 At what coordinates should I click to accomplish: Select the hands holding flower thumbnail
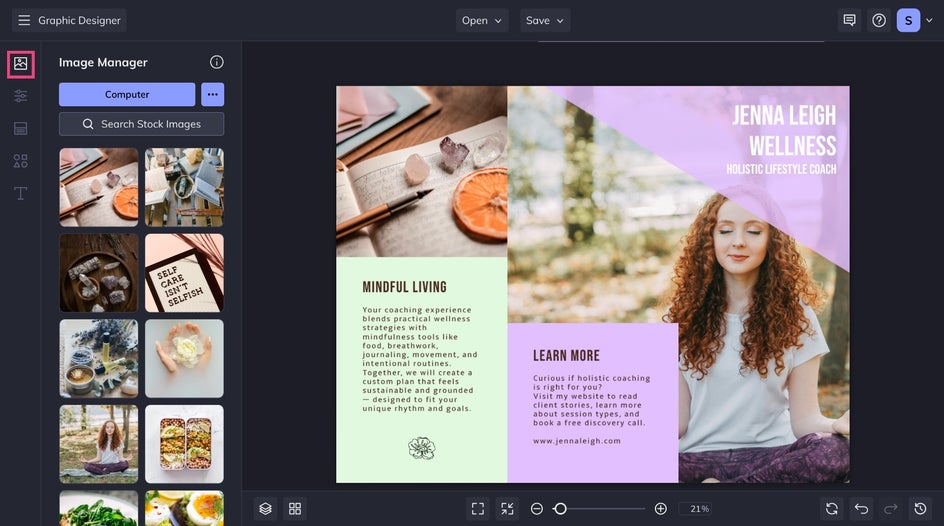point(184,358)
